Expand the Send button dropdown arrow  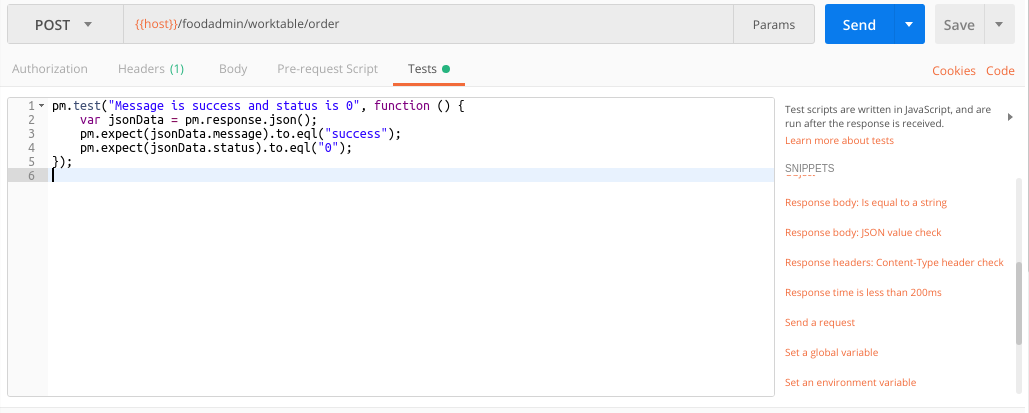(908, 25)
